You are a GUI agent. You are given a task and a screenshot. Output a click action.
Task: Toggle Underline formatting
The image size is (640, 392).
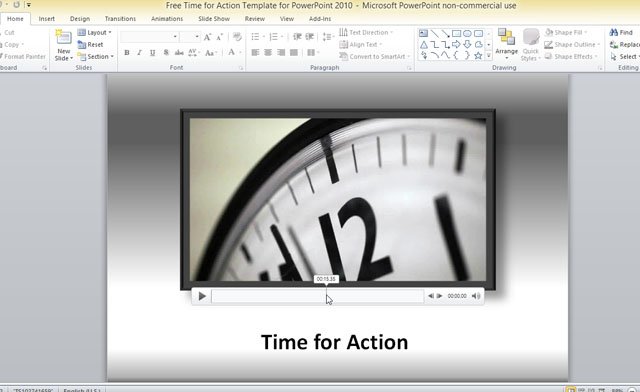153,53
